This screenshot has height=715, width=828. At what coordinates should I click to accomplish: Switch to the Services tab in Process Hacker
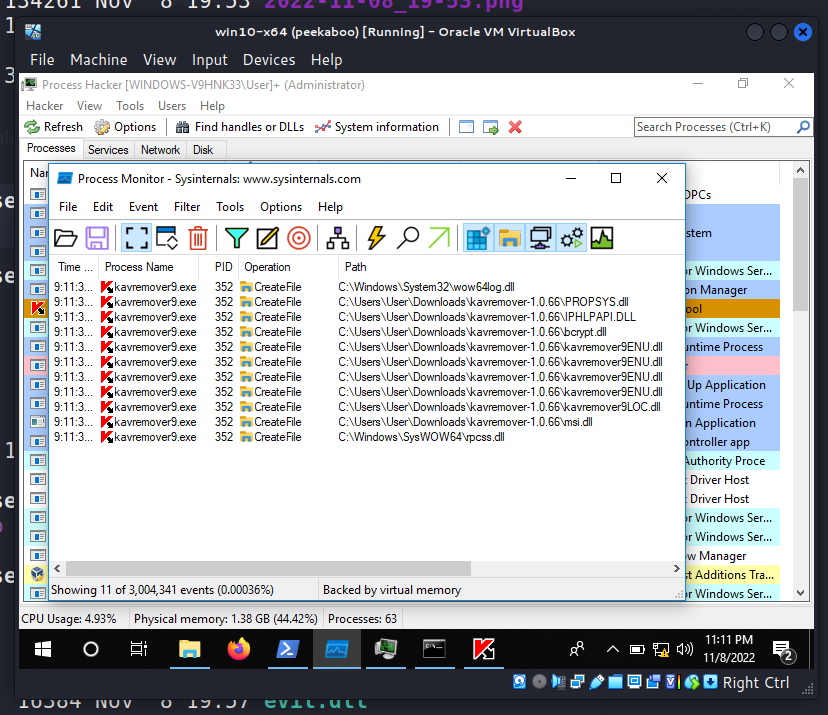108,150
